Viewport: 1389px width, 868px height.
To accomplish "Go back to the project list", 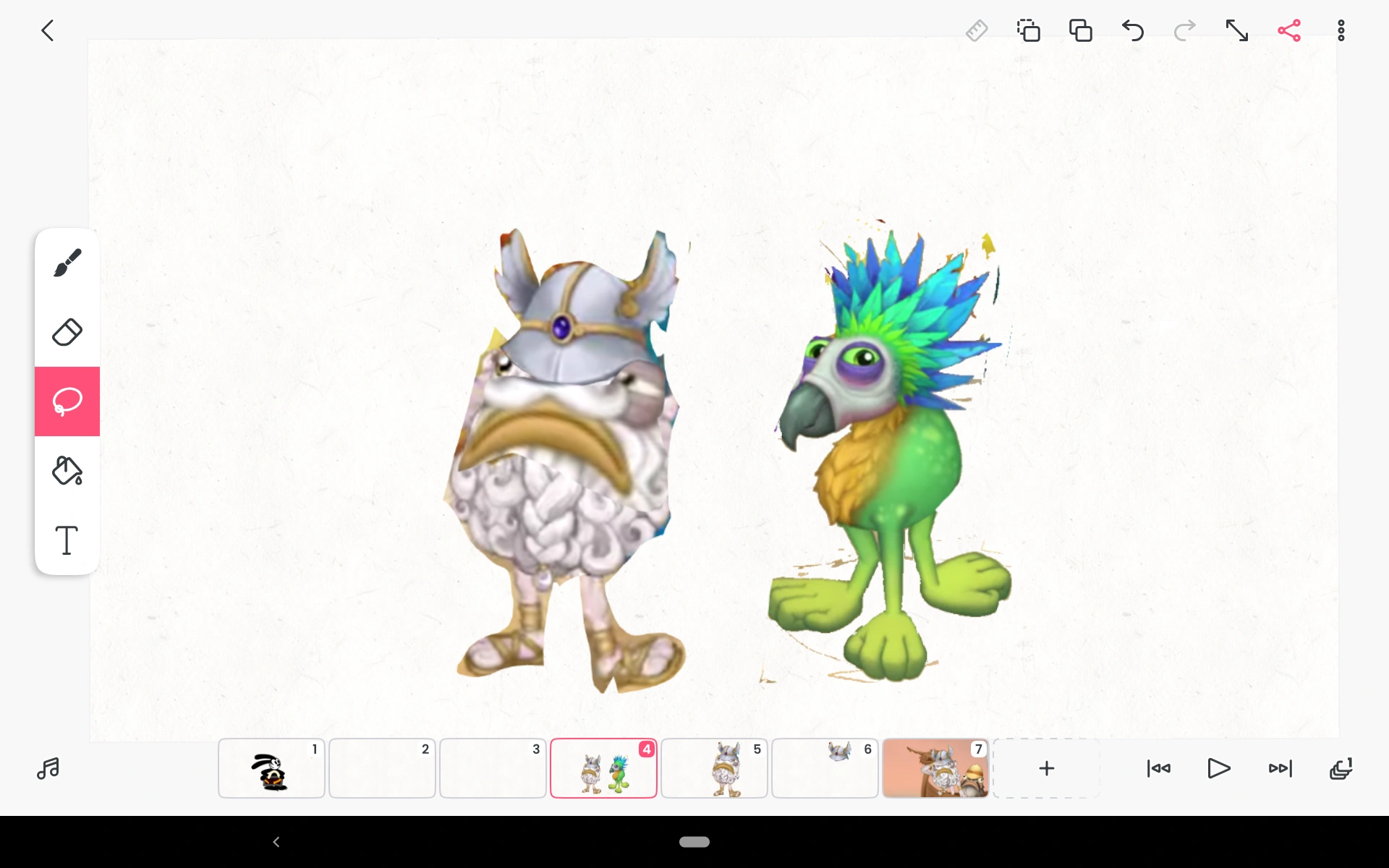I will tap(47, 30).
